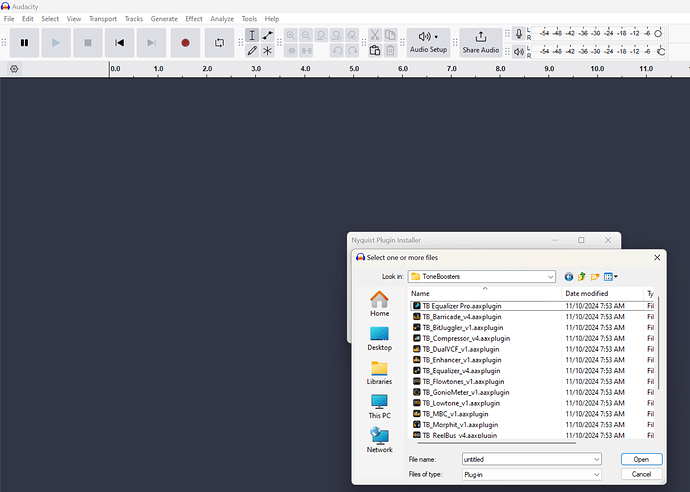Click the microphone record meter icon
Image resolution: width=690 pixels, height=492 pixels.
tap(519, 34)
